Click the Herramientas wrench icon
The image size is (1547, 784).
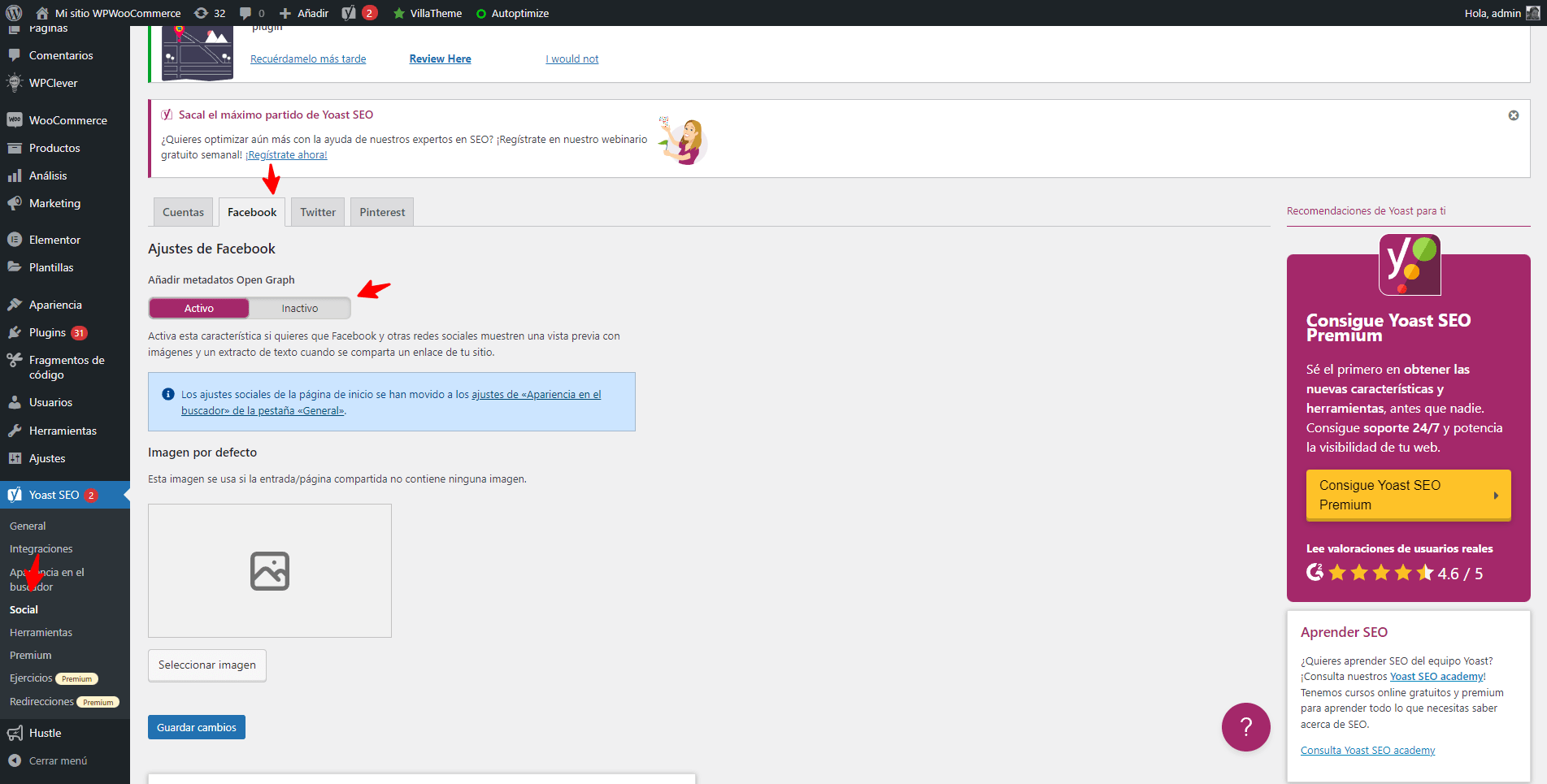click(15, 431)
